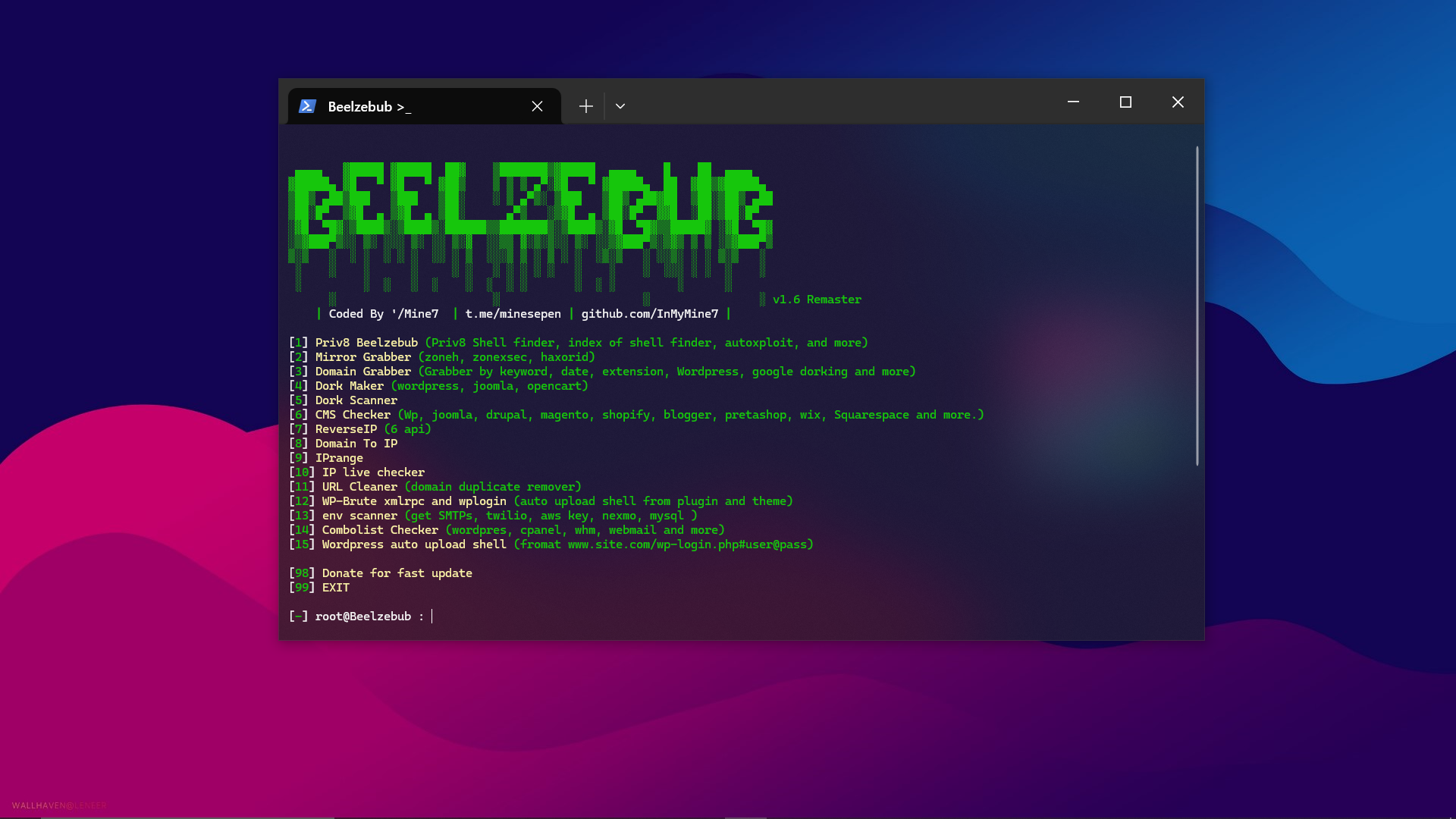Click the 'www.site.com/wp-login.php#user@pass' format text
The height and width of the screenshot is (819, 1456).
[x=687, y=544]
